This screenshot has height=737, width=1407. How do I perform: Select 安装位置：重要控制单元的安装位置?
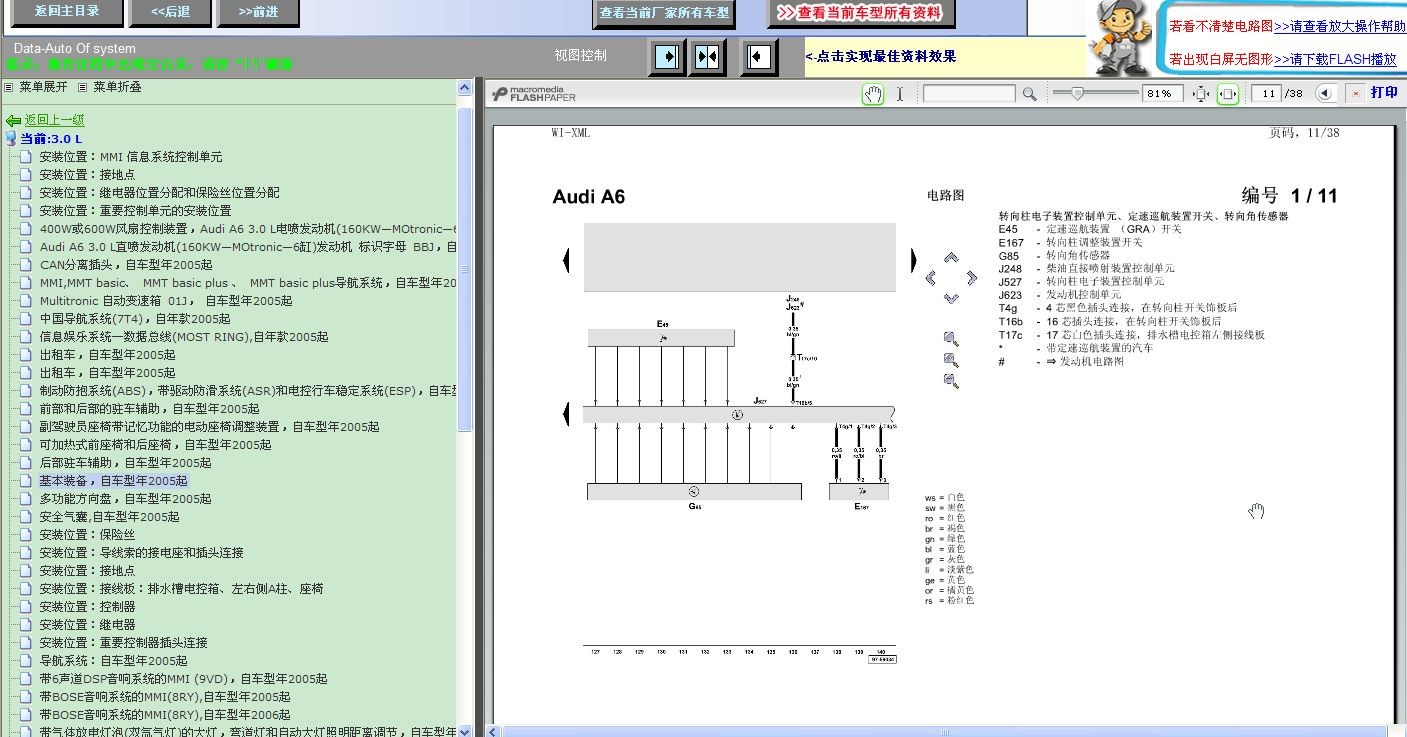click(135, 211)
